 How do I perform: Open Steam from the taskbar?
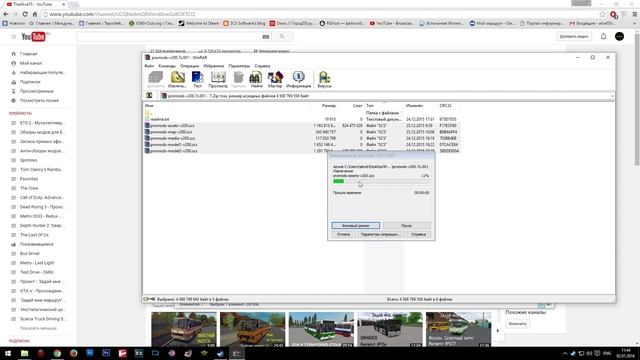click(220, 353)
